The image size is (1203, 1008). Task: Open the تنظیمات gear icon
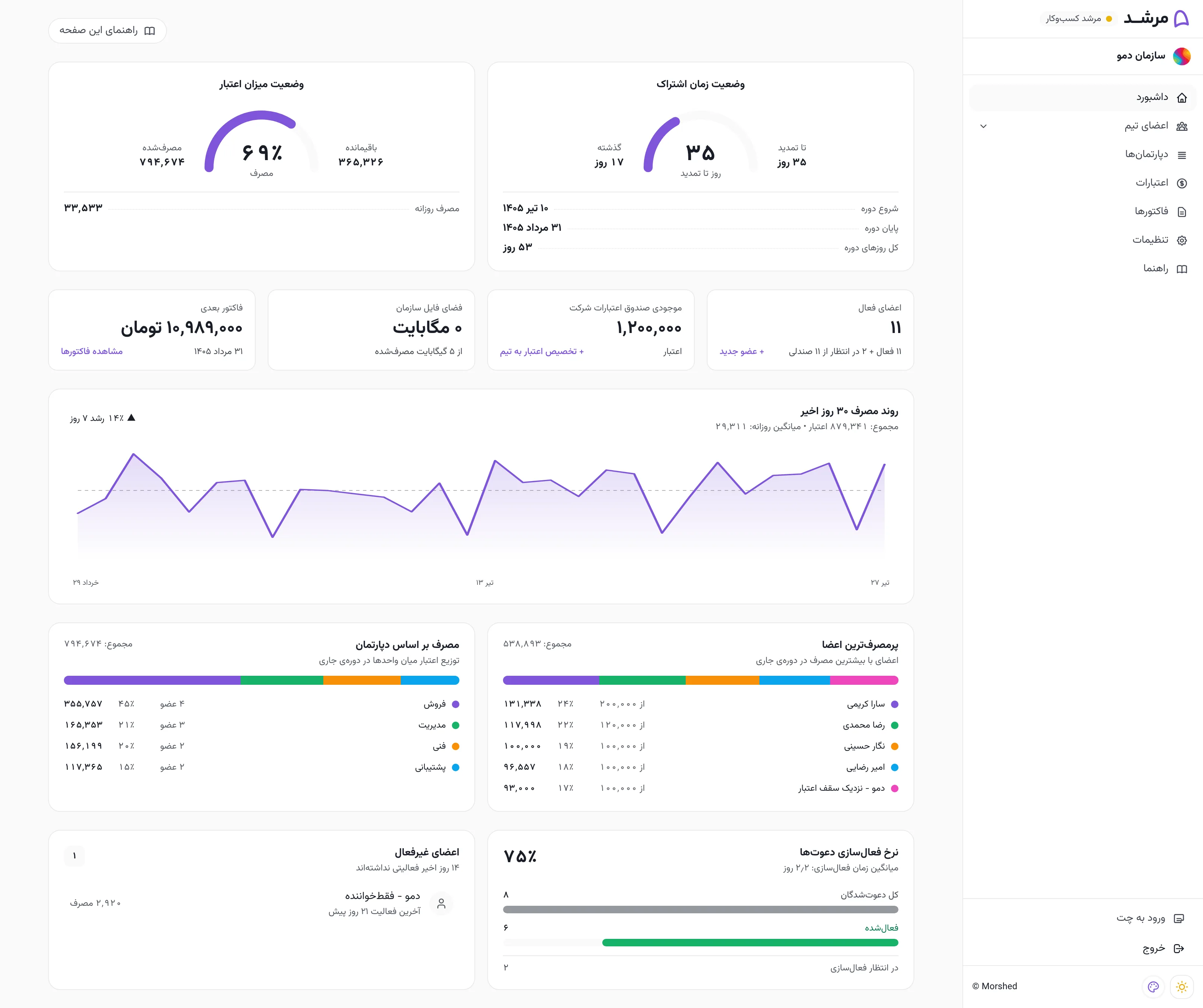tap(1181, 241)
